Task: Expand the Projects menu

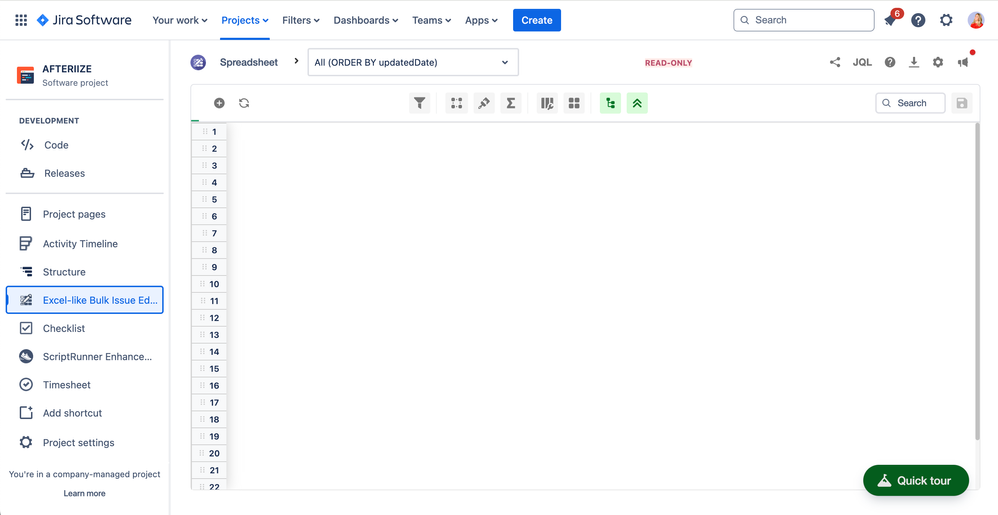Action: pyautogui.click(x=245, y=20)
